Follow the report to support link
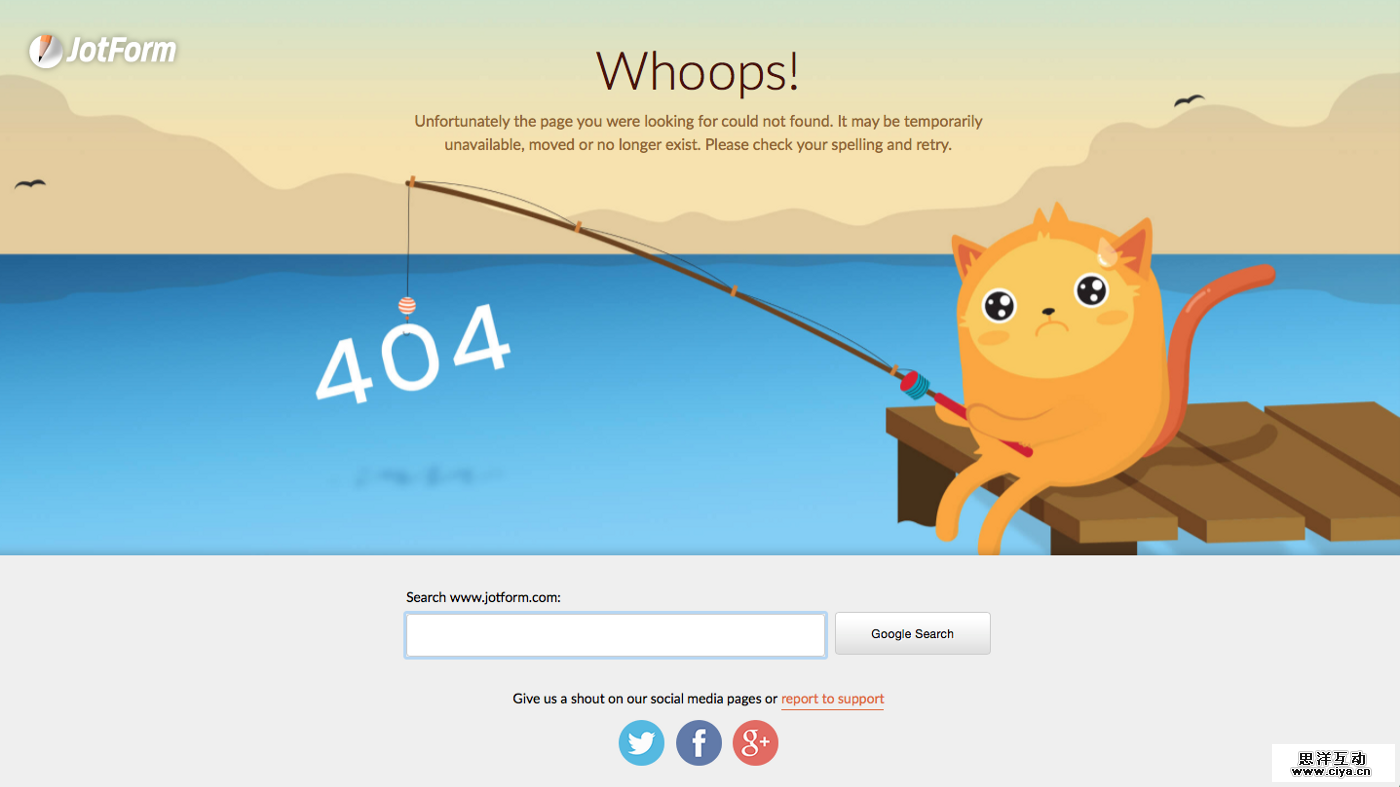This screenshot has width=1400, height=787. (x=832, y=699)
